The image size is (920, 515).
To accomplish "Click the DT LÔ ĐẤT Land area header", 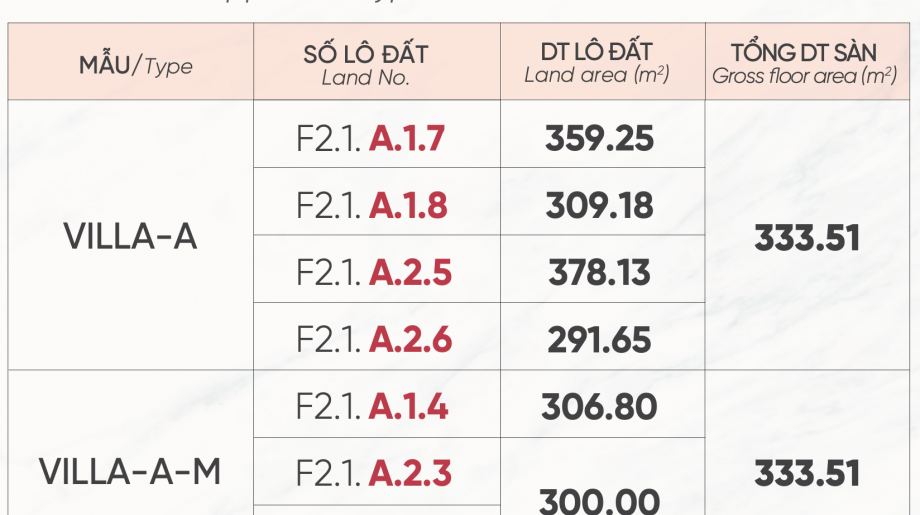I will (603, 62).
